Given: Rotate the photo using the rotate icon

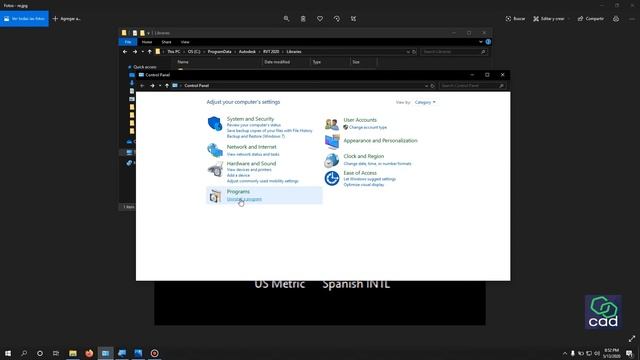Looking at the screenshot, I should (x=337, y=19).
